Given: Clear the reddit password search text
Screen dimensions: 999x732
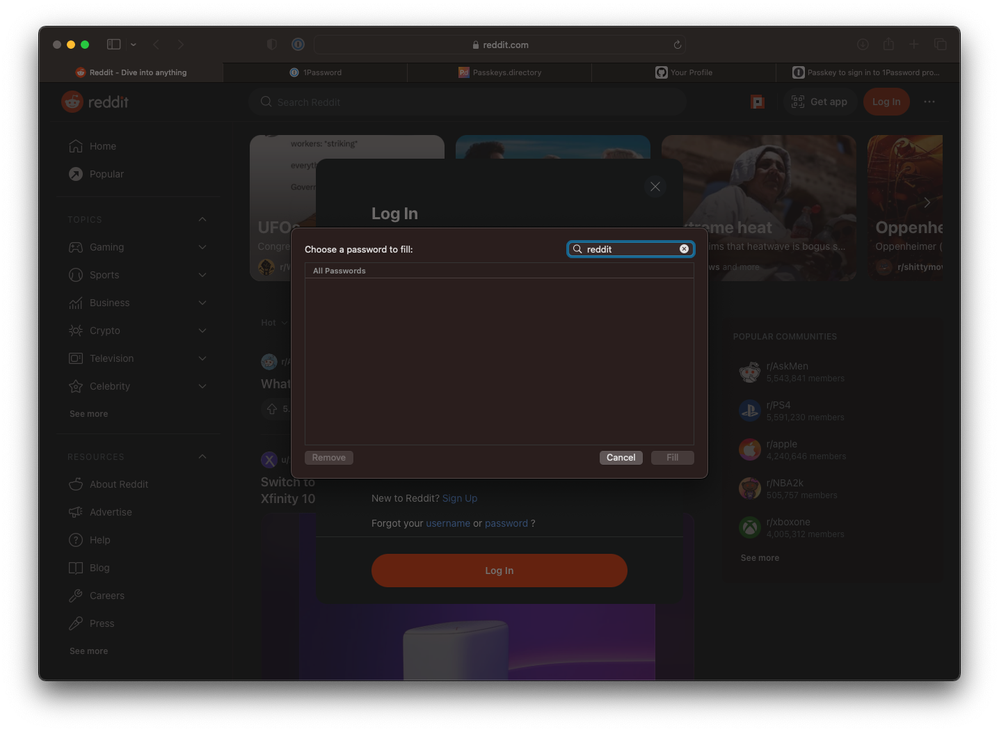Looking at the screenshot, I should coord(684,249).
